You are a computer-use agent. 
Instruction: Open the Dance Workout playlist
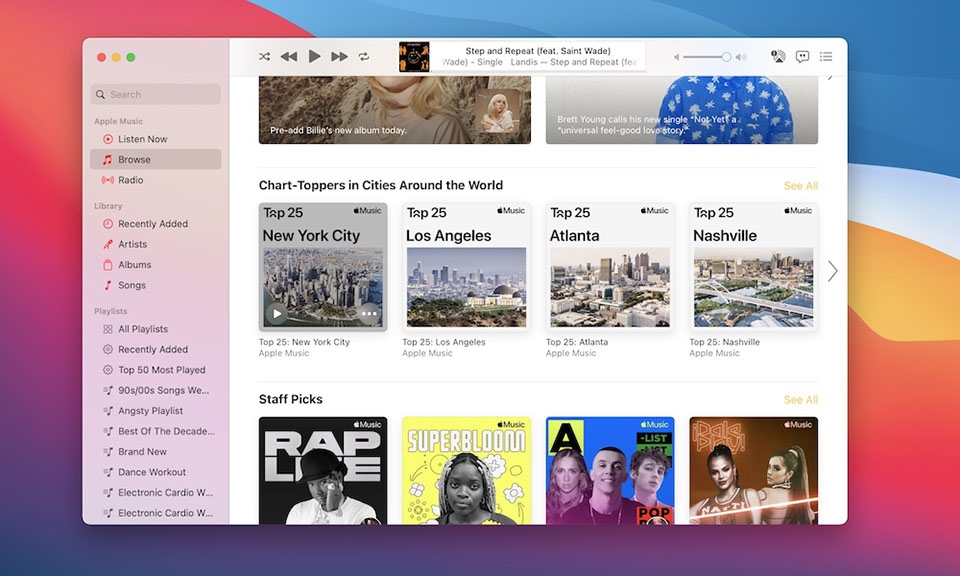(x=156, y=472)
